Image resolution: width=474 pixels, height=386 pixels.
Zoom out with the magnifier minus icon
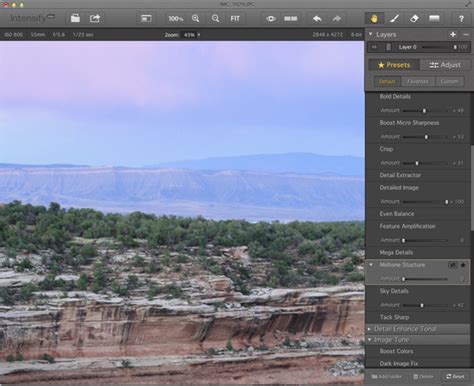215,18
